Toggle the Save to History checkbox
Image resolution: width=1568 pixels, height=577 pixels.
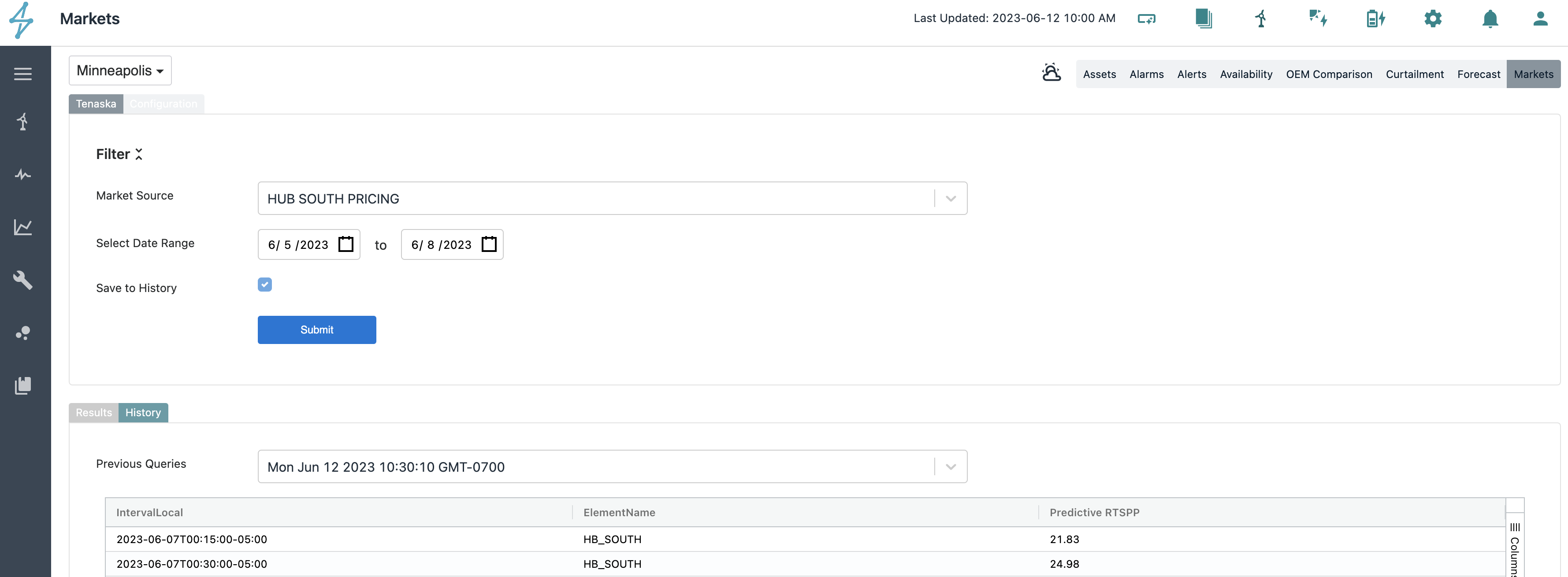tap(265, 284)
